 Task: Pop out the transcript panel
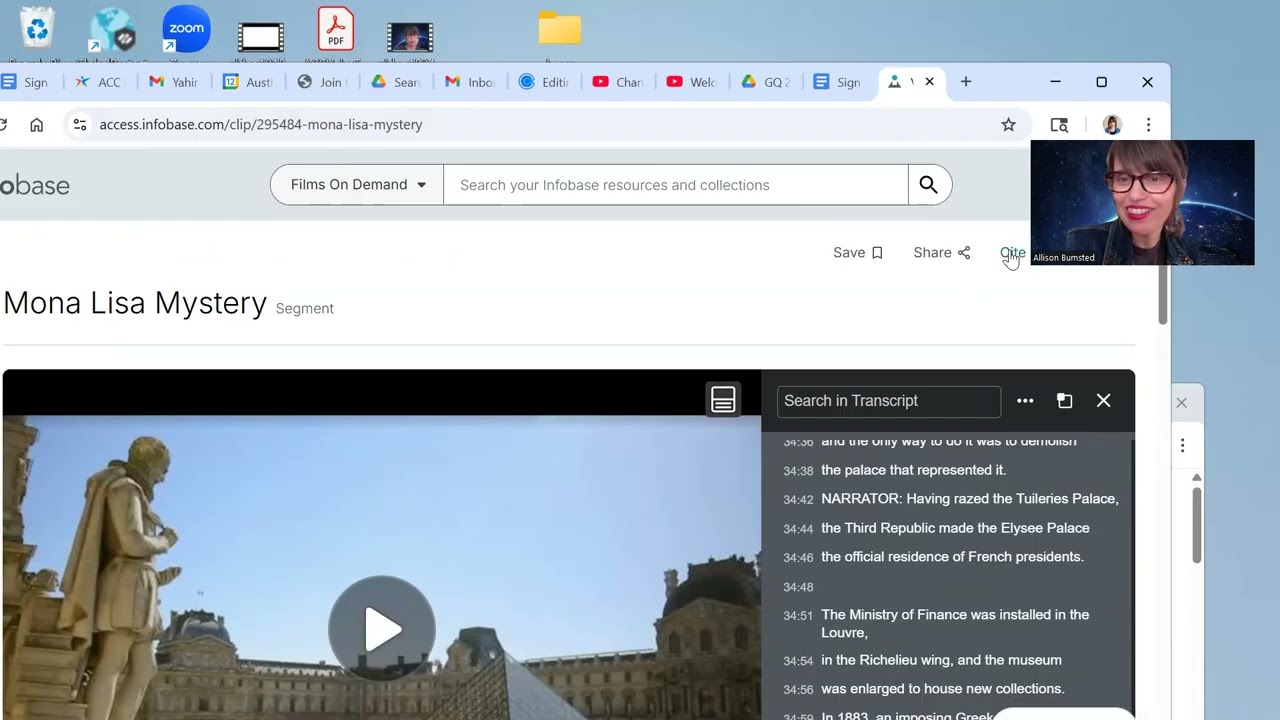[1064, 401]
